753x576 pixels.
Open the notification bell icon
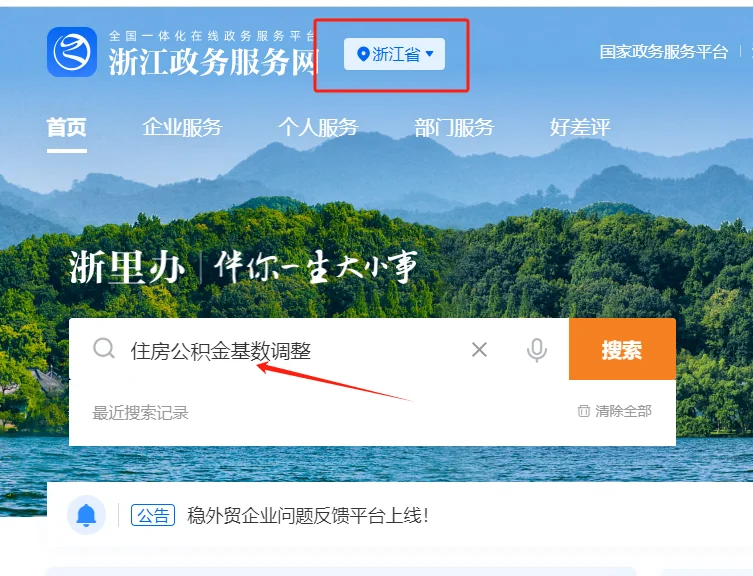(x=86, y=515)
